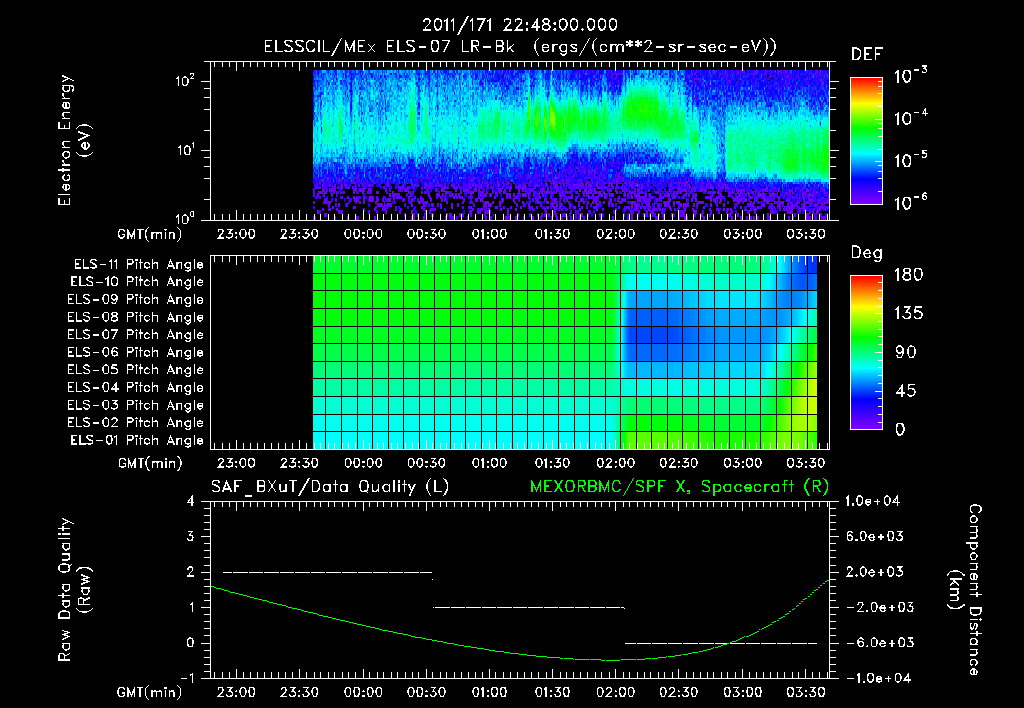Click the 10^2 energy axis tick label

point(185,81)
